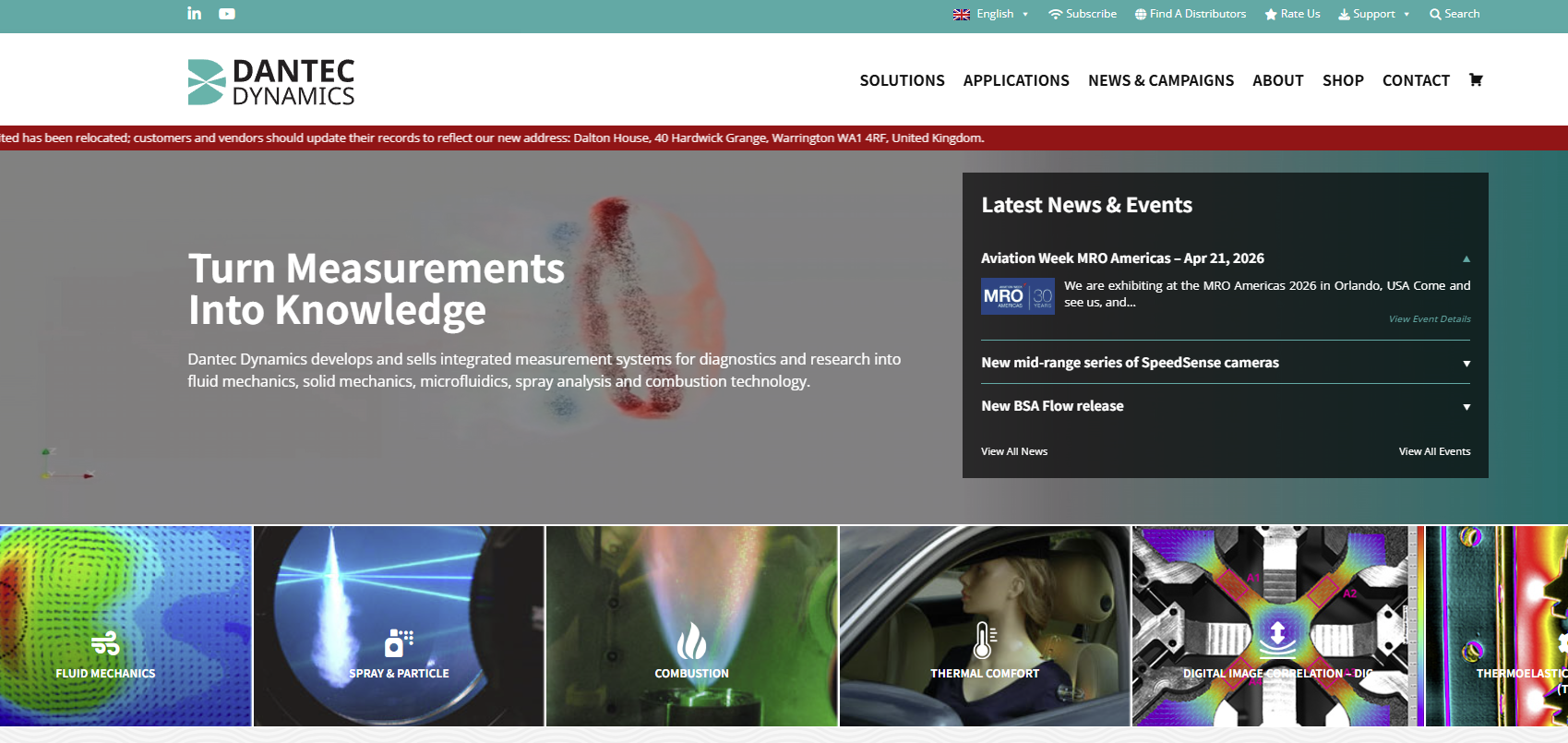The image size is (1568, 743).
Task: Click the View All News link
Action: click(1014, 451)
